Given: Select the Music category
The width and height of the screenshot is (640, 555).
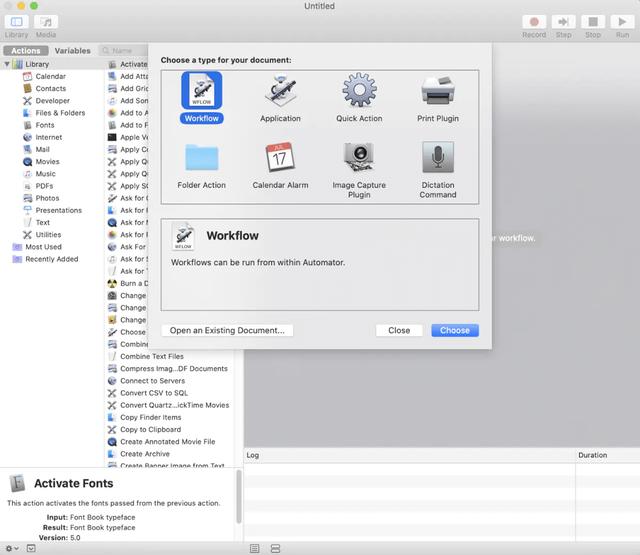Looking at the screenshot, I should 45,174.
